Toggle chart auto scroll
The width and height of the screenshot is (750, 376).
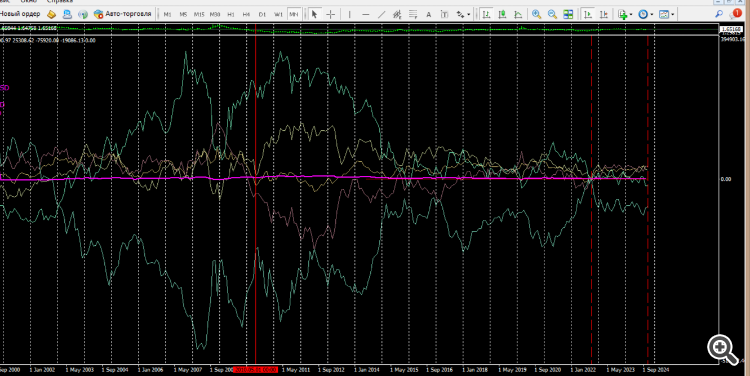pos(588,14)
